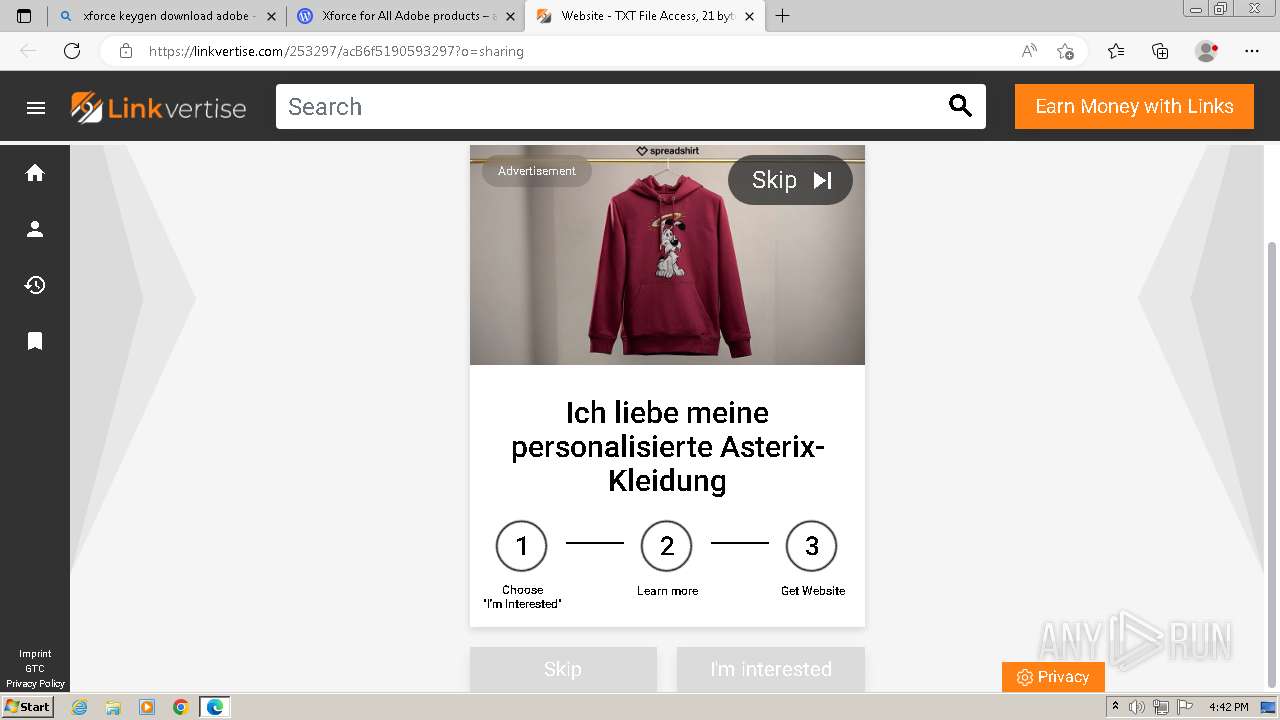This screenshot has width=1280, height=720.
Task: Show hidden system tray icons
Action: coord(1116,707)
